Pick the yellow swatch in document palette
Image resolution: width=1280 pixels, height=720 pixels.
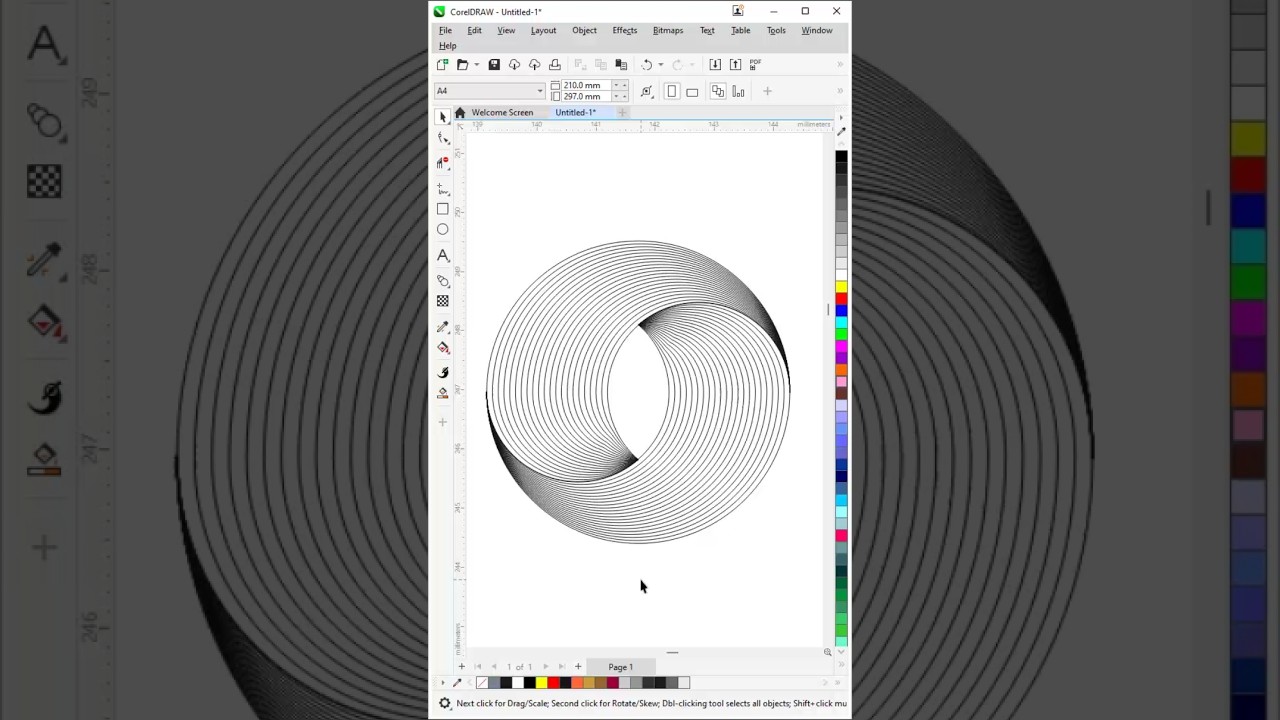[x=541, y=683]
